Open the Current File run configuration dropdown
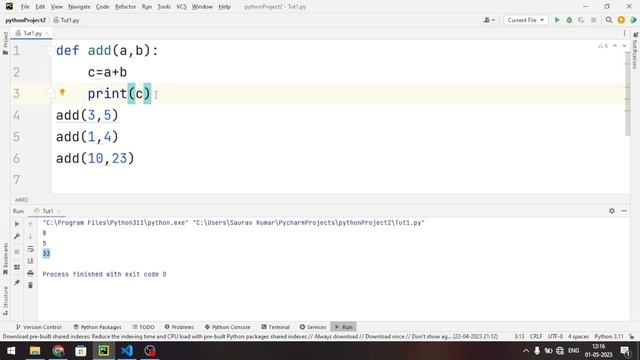Screen dimensions: 640x360 tap(526, 20)
